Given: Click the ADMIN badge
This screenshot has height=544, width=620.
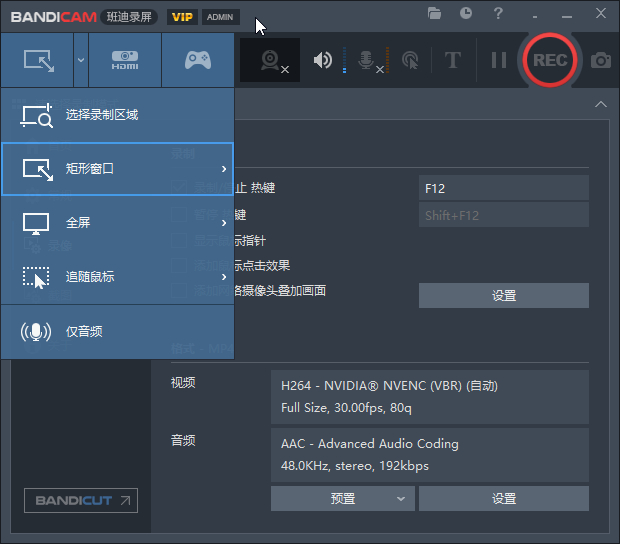Looking at the screenshot, I should [x=220, y=17].
